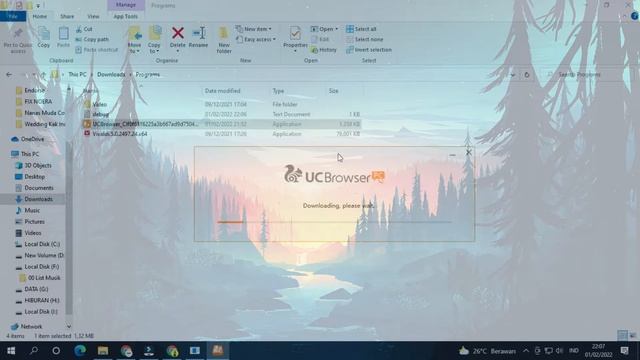640x360 pixels.
Task: Open Microsoft Edge from taskbar
Action: click(80, 351)
